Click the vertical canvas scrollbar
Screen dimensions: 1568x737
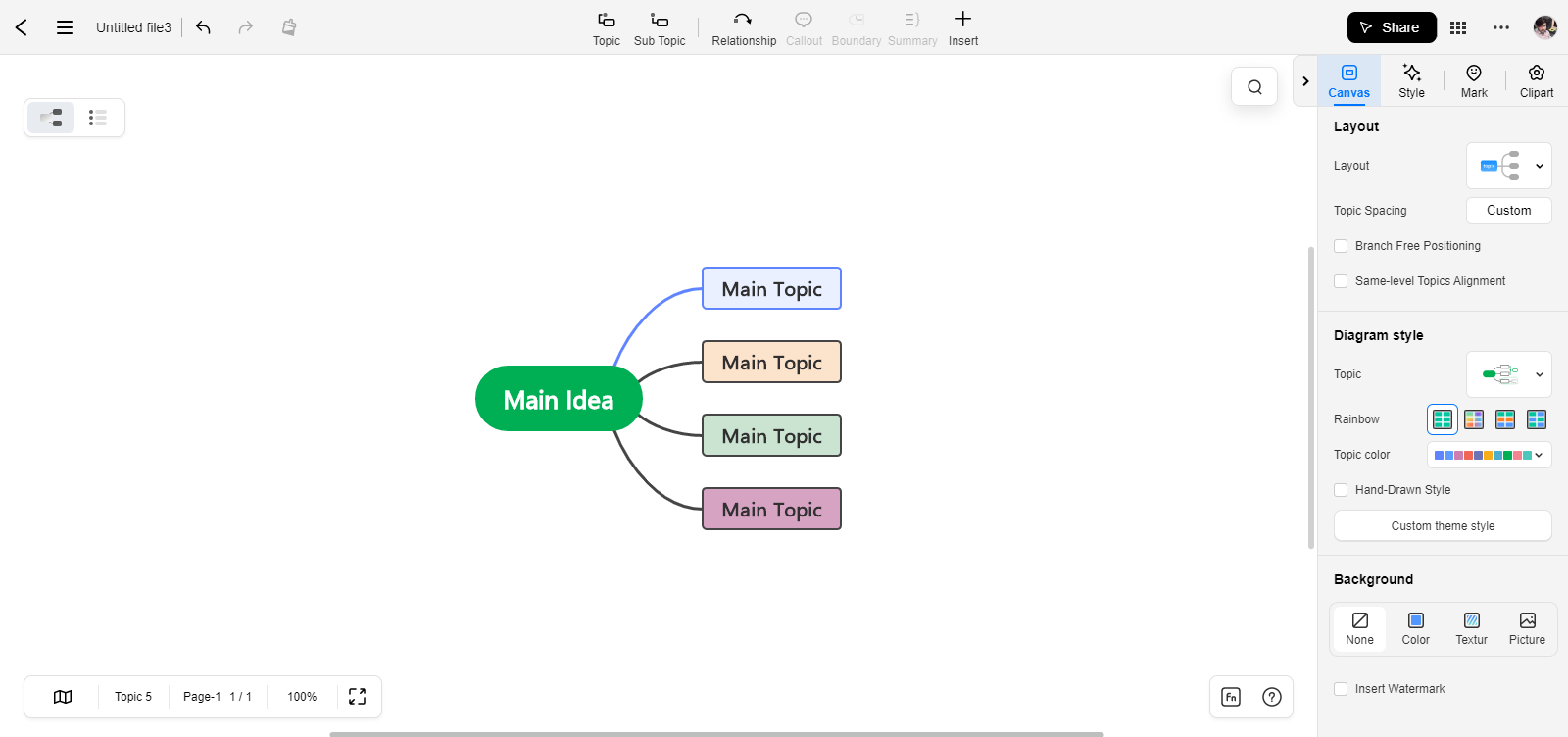1311,397
